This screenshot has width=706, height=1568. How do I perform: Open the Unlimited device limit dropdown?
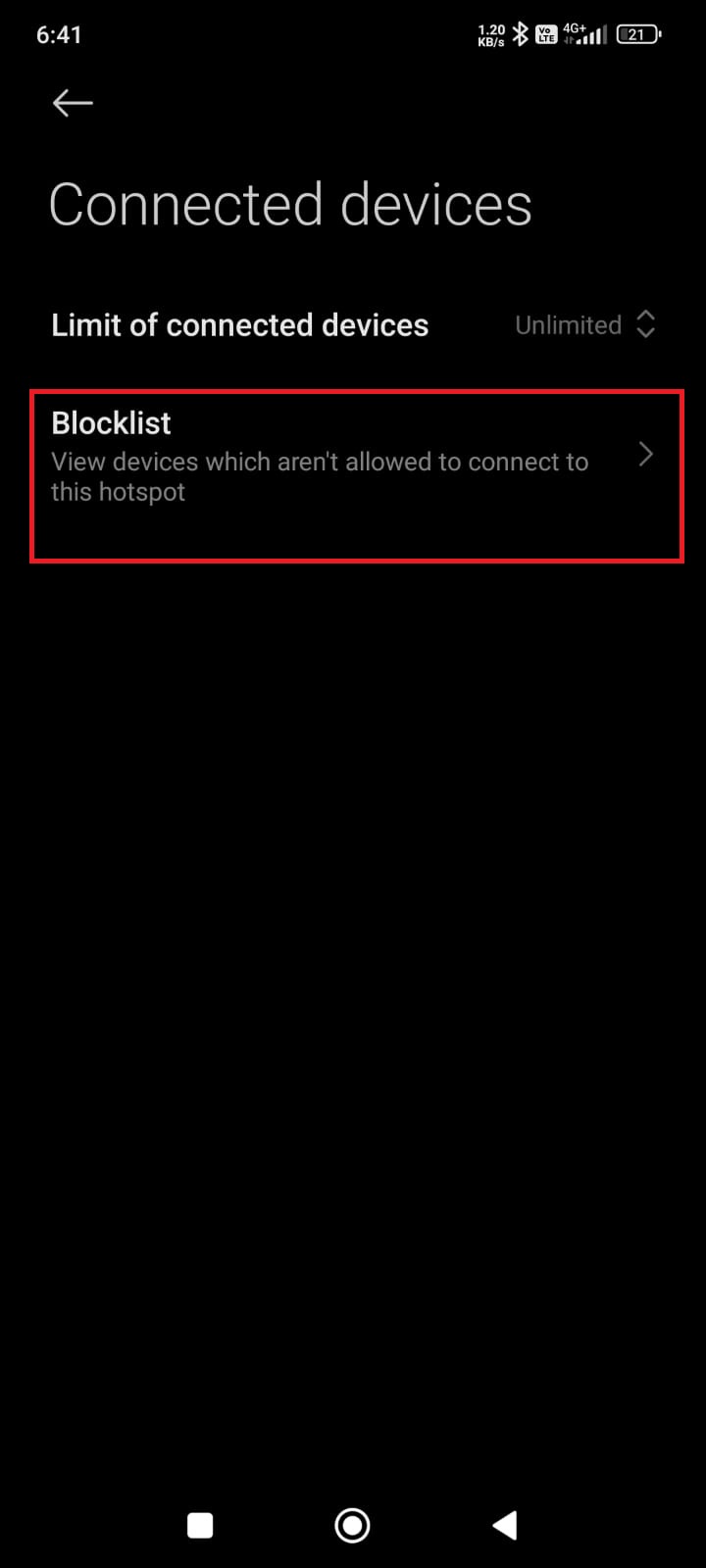pyautogui.click(x=585, y=324)
